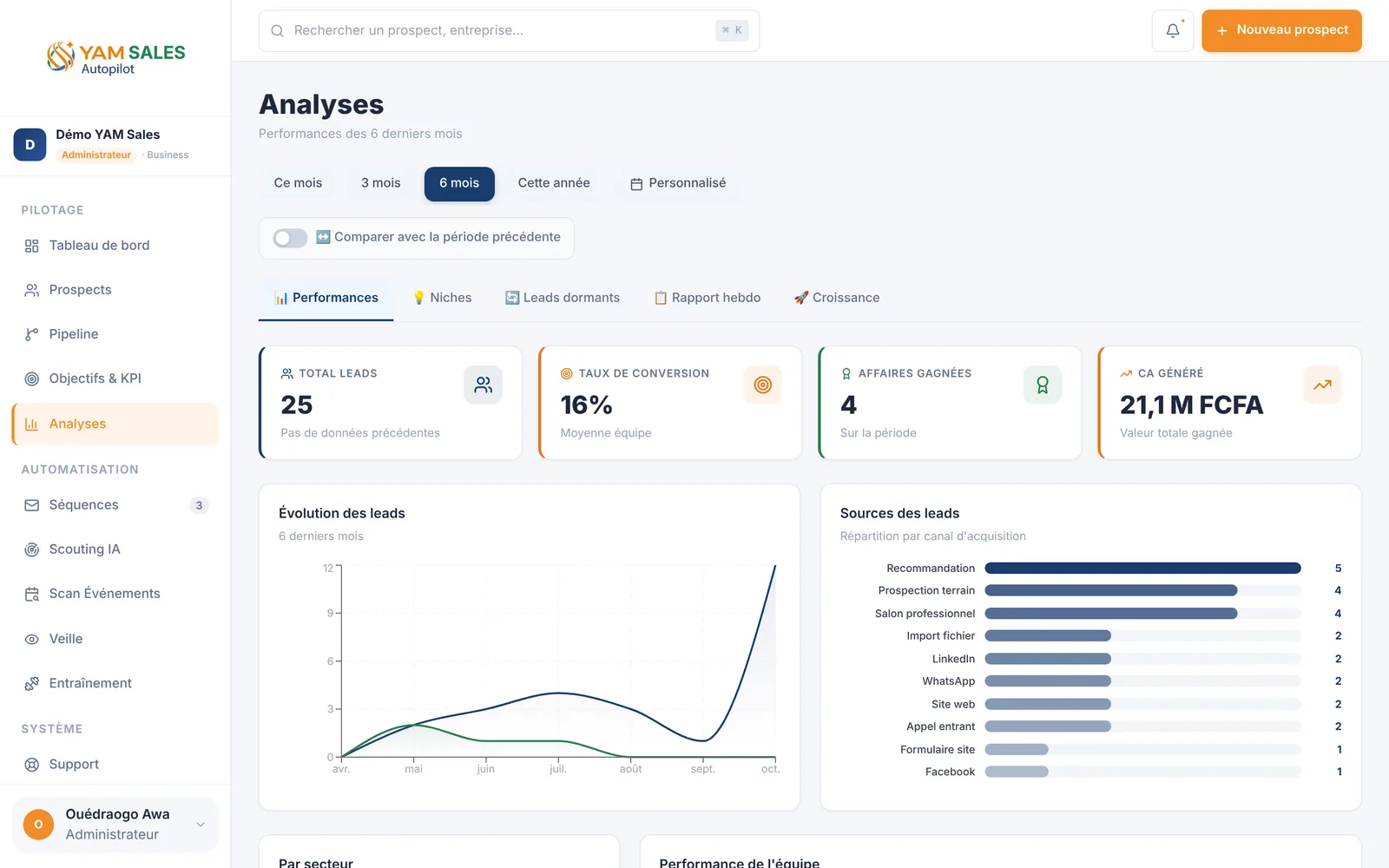Click the conversion rate target icon
This screenshot has height=868, width=1389.
coord(762,385)
